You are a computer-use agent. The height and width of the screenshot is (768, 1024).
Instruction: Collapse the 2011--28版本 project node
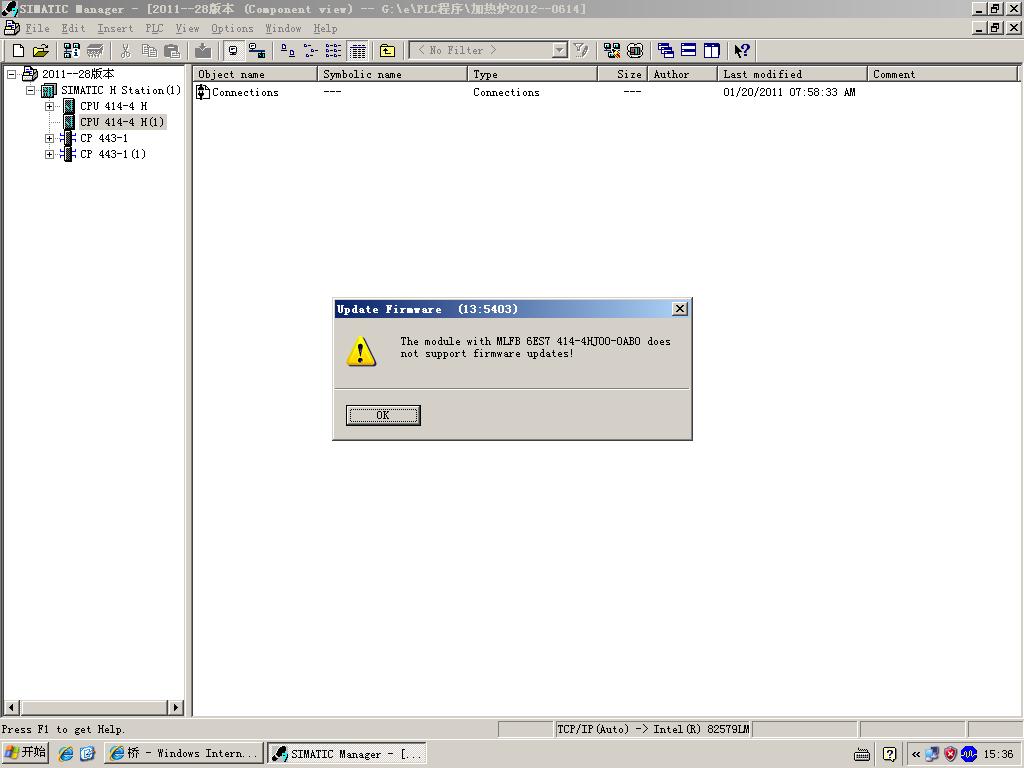[x=11, y=74]
